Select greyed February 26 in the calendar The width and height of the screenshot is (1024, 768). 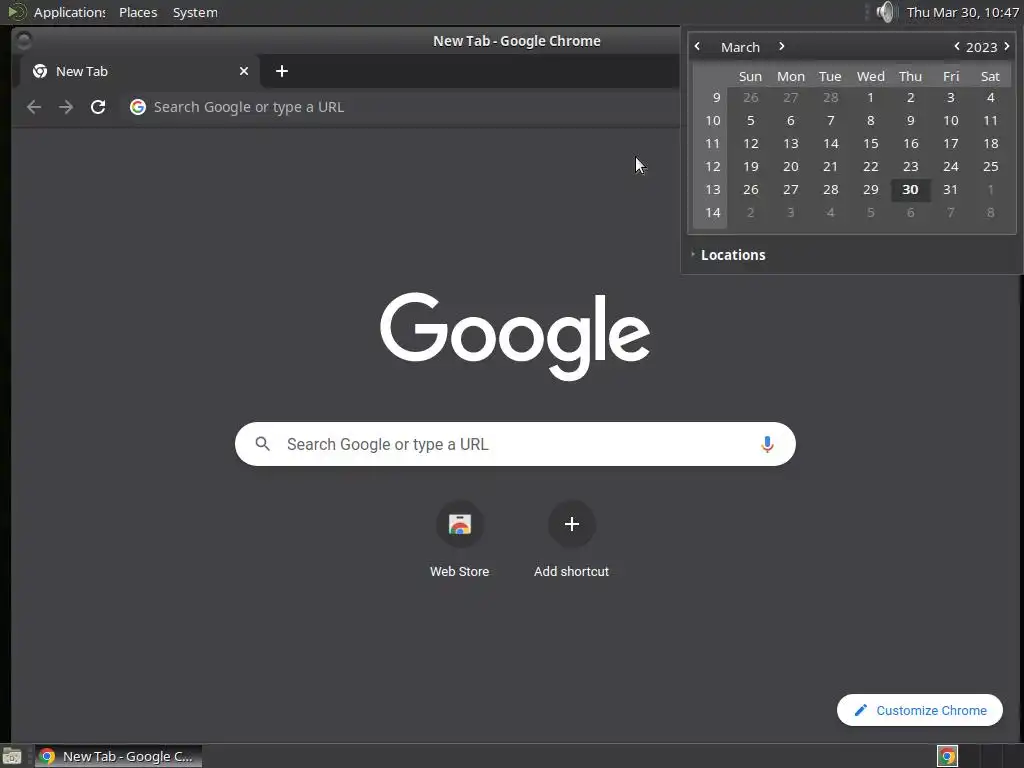751,97
